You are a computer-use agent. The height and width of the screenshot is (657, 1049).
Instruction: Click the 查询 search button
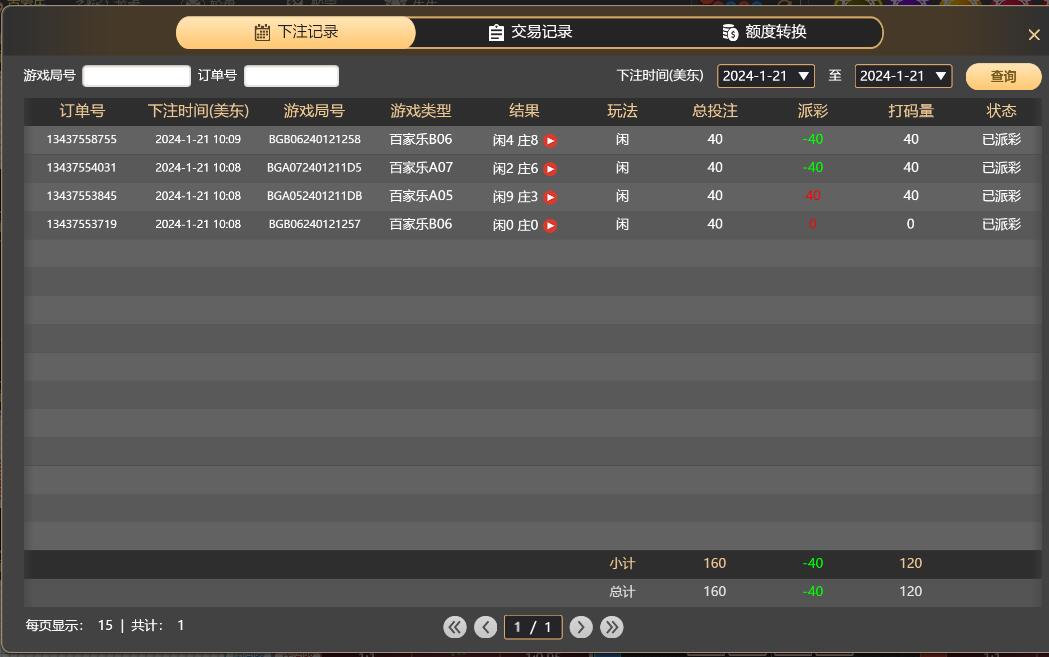[x=1003, y=76]
